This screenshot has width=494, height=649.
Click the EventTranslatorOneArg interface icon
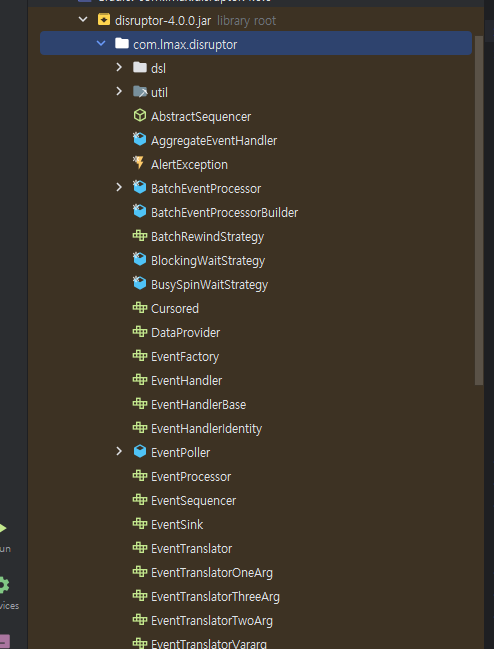tap(140, 572)
